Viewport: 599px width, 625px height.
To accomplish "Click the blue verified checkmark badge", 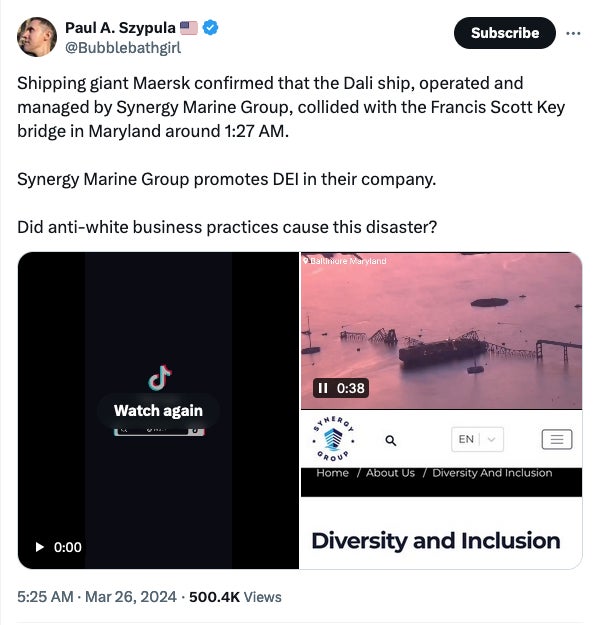I will point(210,28).
